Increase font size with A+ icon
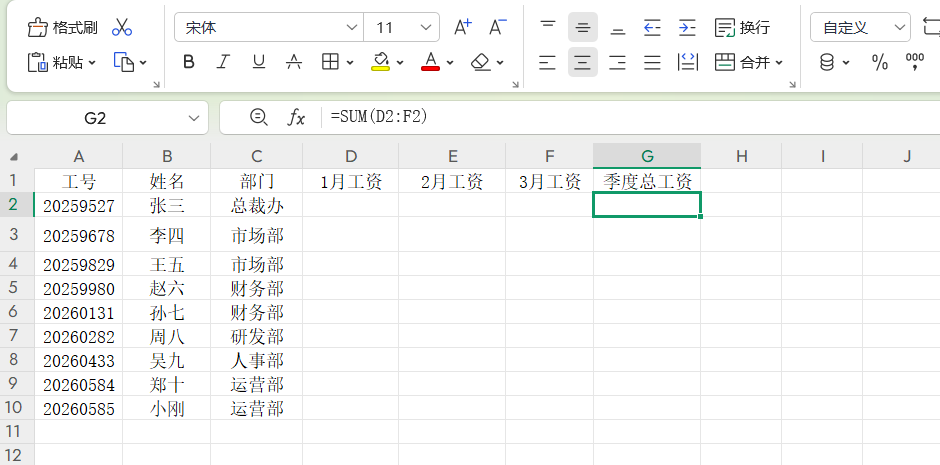Viewport: 940px width, 465px height. (x=462, y=28)
